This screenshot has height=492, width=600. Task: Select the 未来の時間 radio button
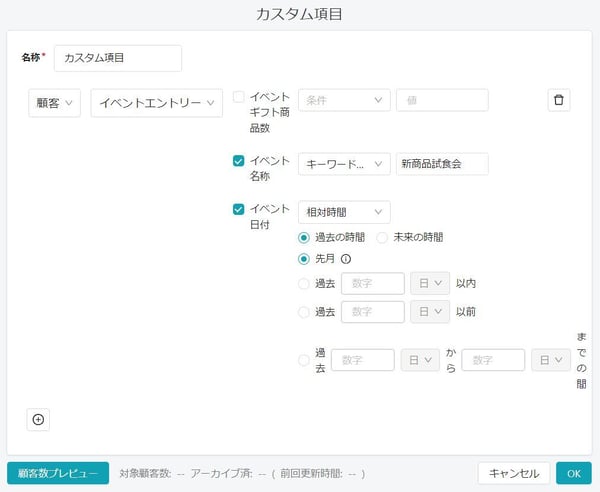(x=382, y=237)
